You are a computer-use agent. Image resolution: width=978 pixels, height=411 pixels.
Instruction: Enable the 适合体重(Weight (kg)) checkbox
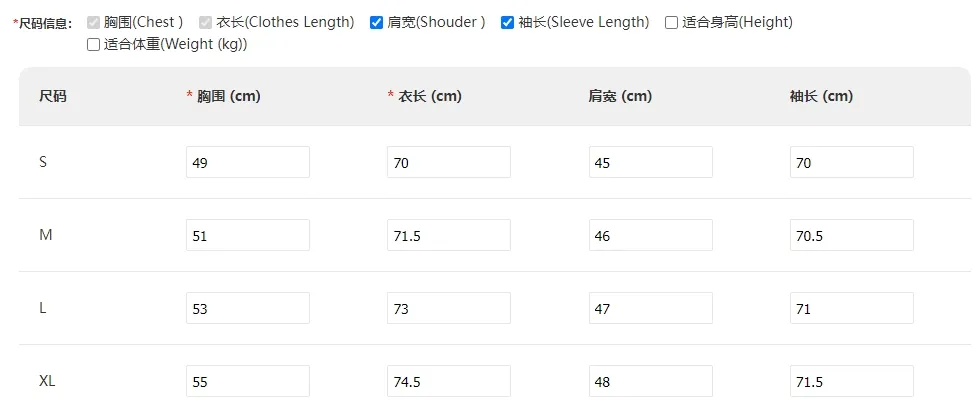coord(94,45)
